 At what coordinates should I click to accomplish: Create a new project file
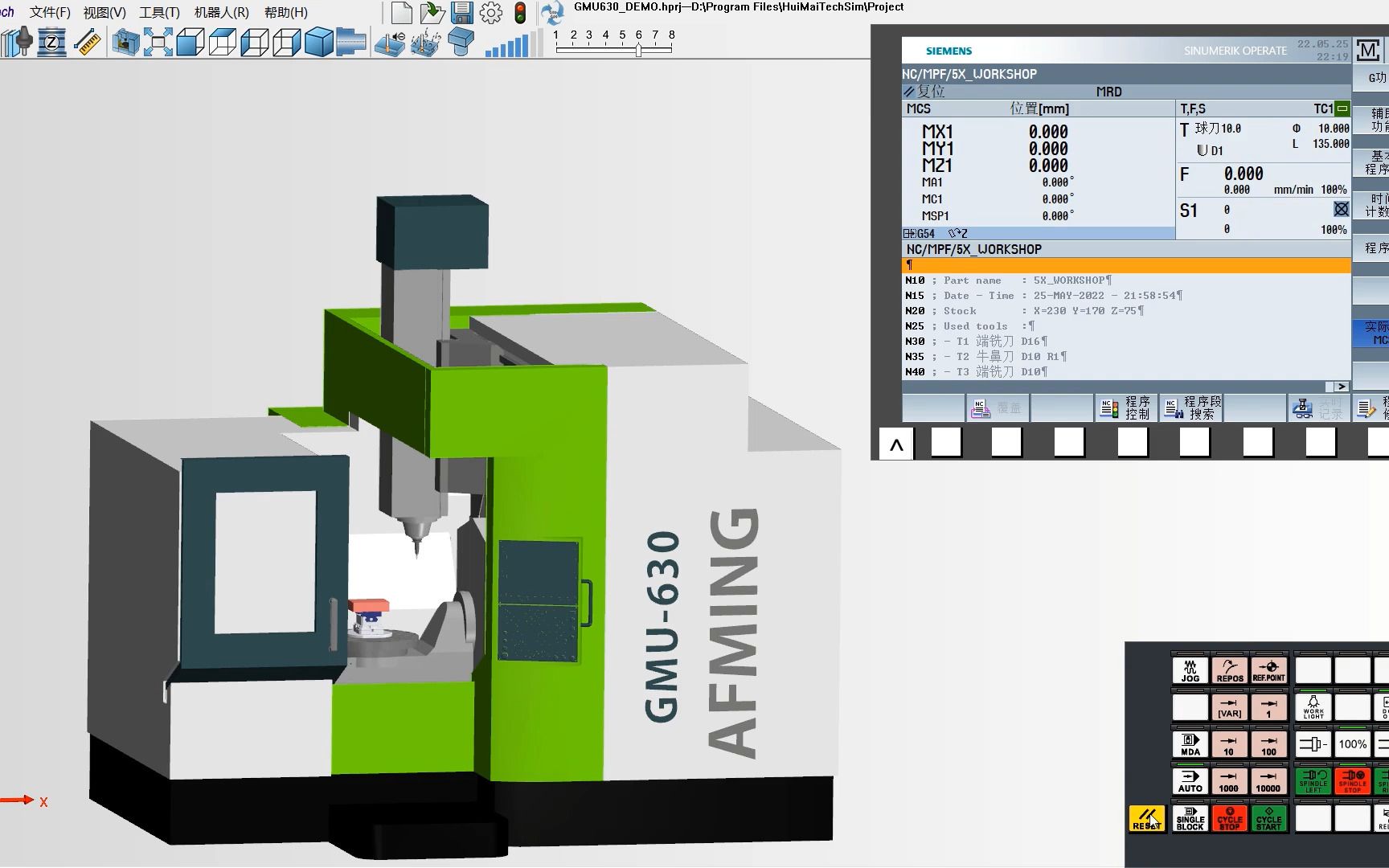coord(402,13)
